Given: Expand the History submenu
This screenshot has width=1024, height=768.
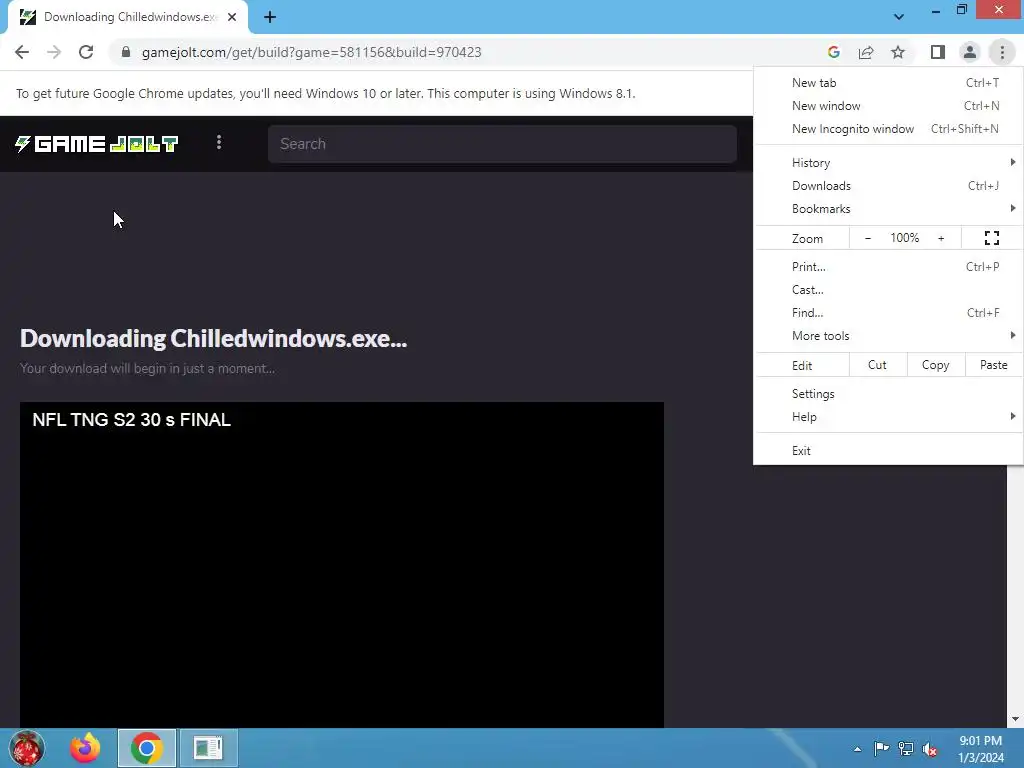Looking at the screenshot, I should coord(888,163).
